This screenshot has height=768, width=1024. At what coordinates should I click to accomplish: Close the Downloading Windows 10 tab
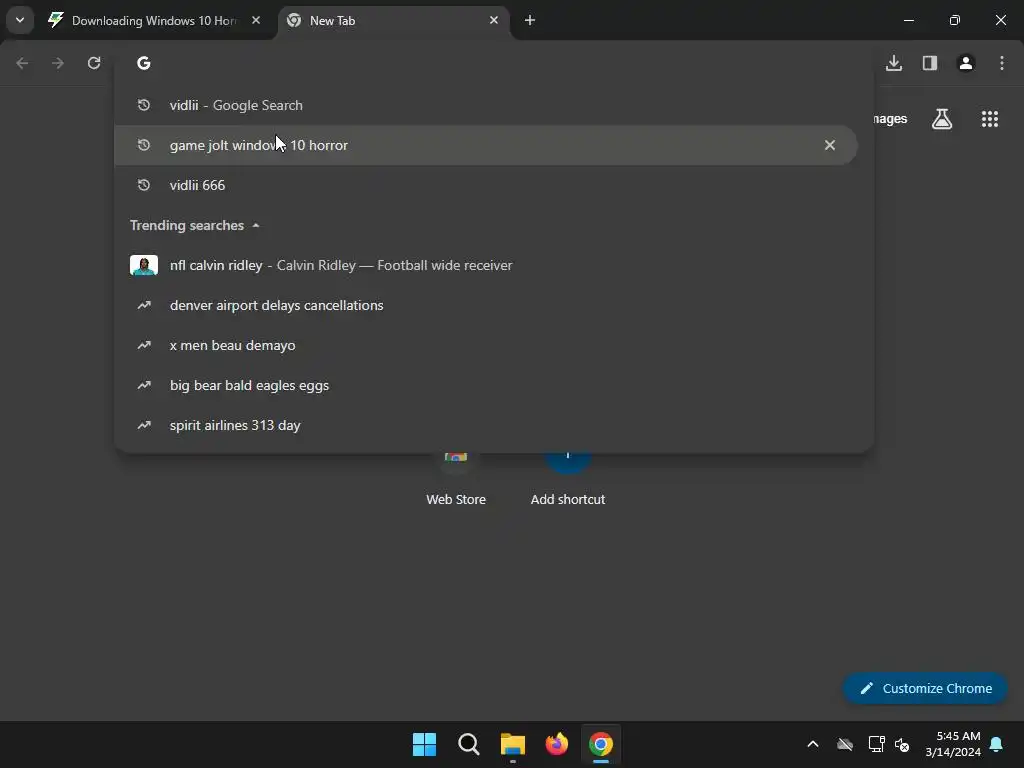tap(256, 20)
